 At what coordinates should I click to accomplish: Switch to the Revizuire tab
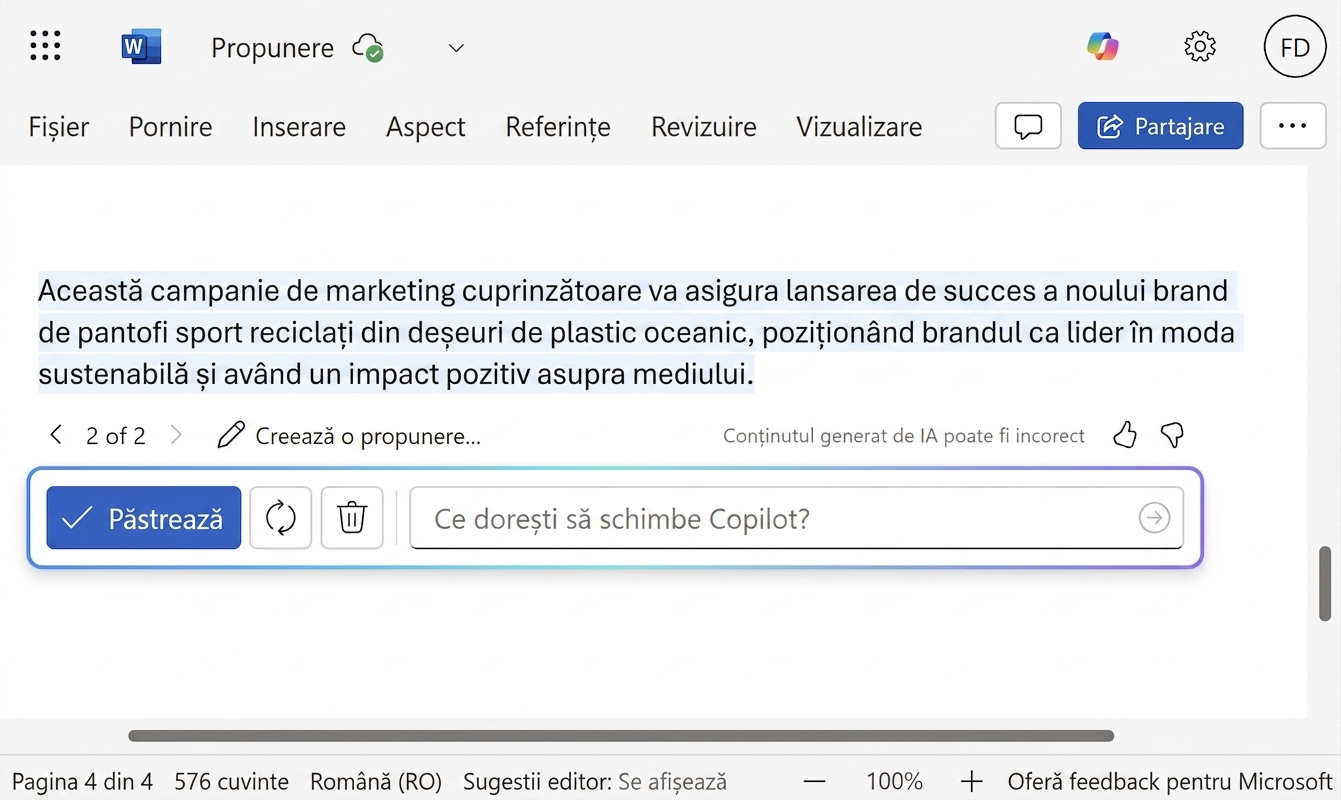click(x=704, y=127)
